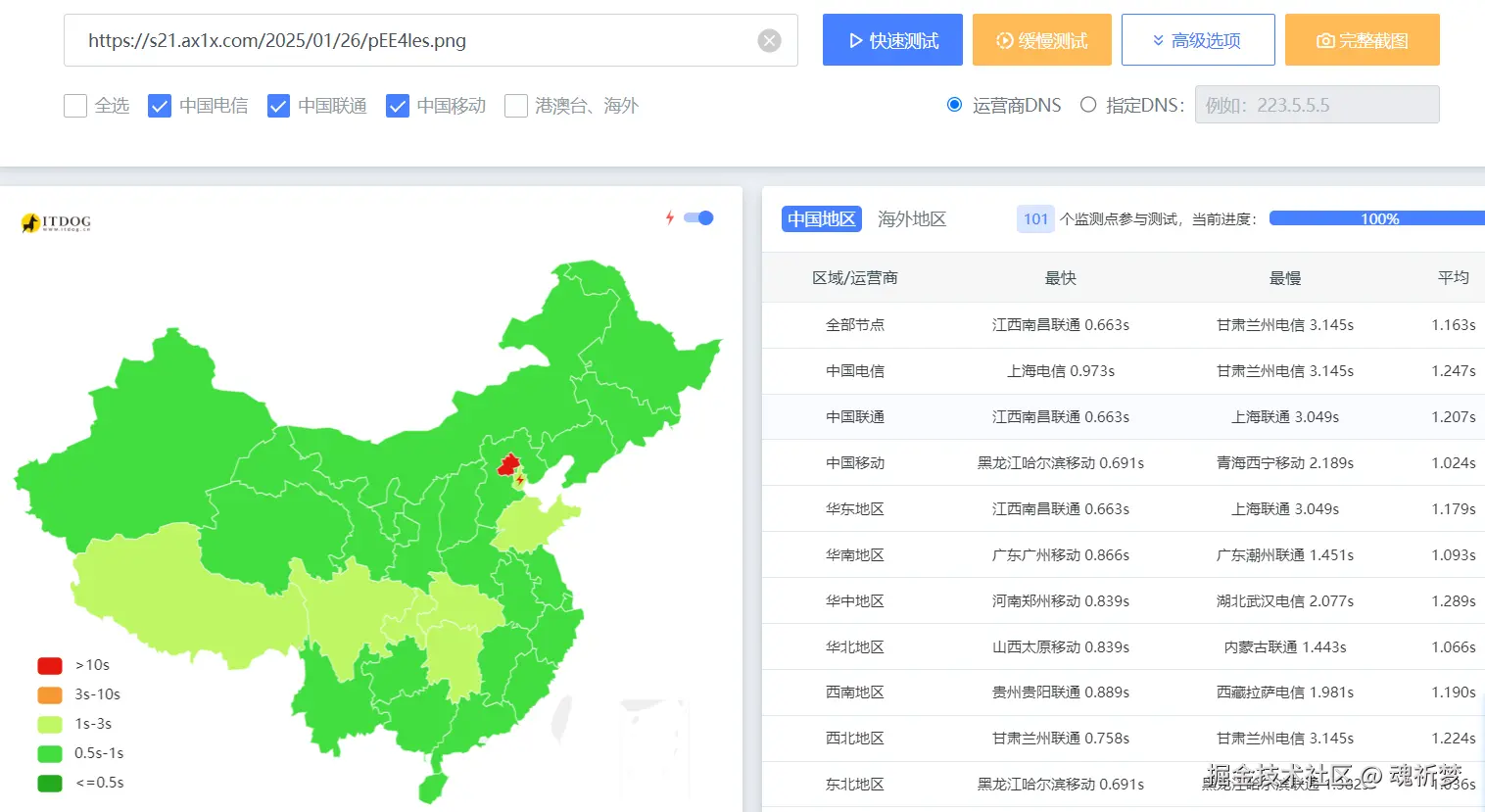Viewport: 1485px width, 812px height.
Task: Select the 运营商DNS radio option
Action: tap(954, 105)
